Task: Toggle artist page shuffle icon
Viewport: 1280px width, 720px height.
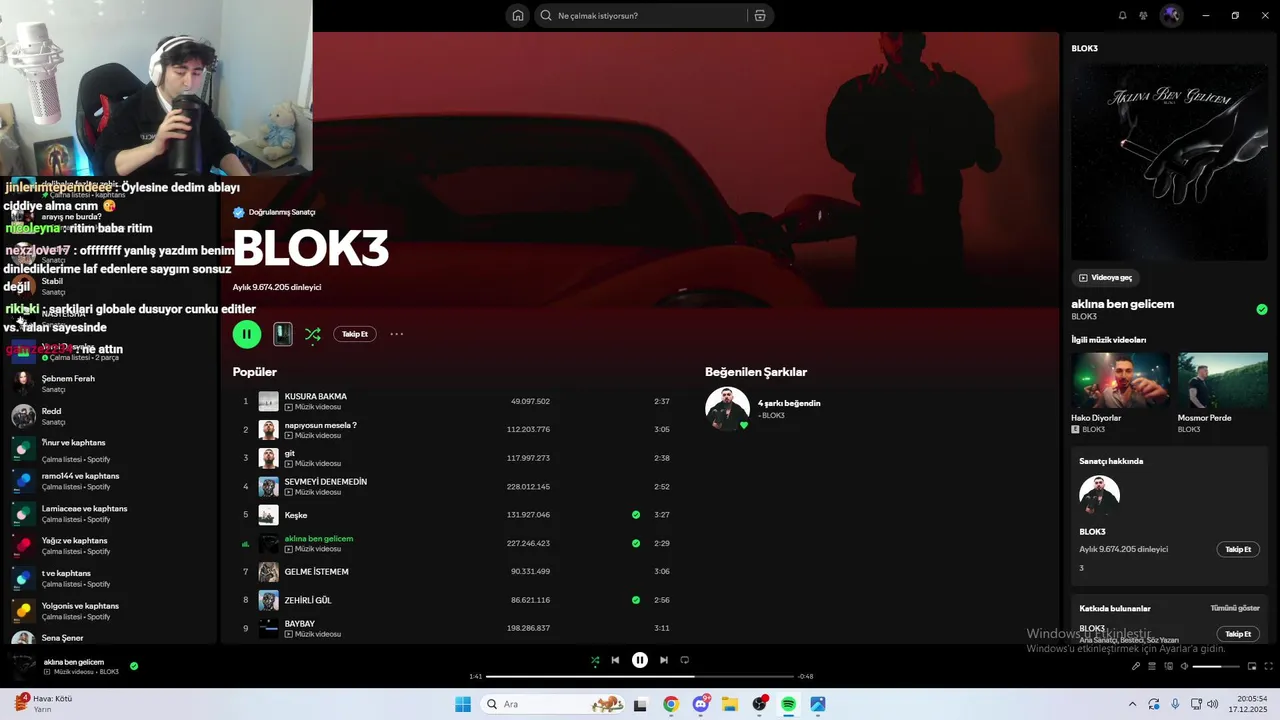Action: (x=313, y=334)
